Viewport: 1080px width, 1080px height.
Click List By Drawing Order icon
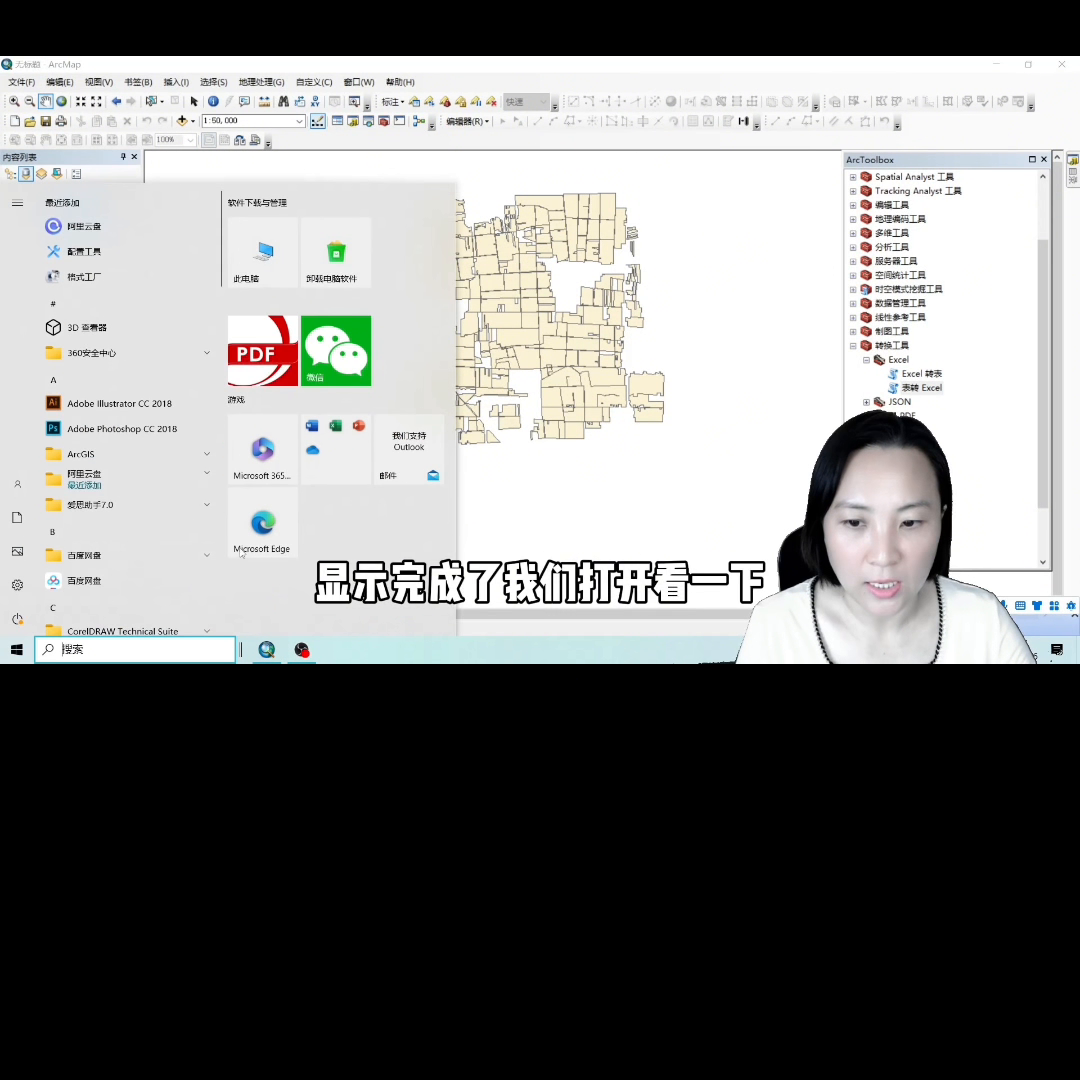click(x=10, y=174)
